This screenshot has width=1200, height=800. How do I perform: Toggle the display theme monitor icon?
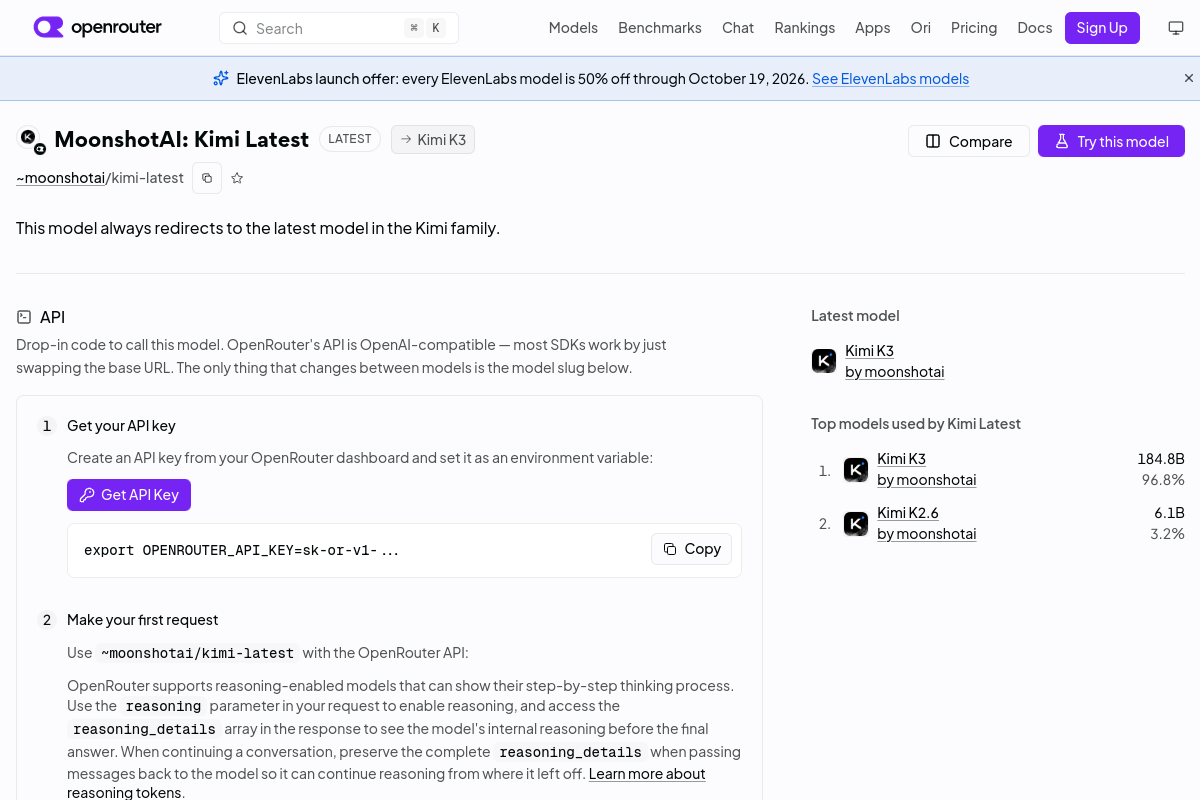pyautogui.click(x=1176, y=28)
